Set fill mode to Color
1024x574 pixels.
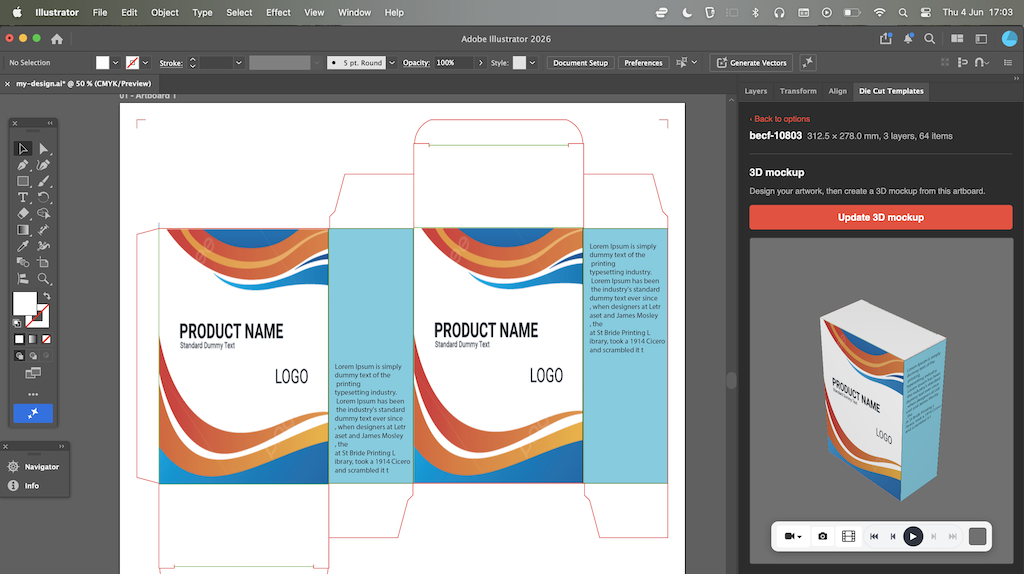[19, 339]
